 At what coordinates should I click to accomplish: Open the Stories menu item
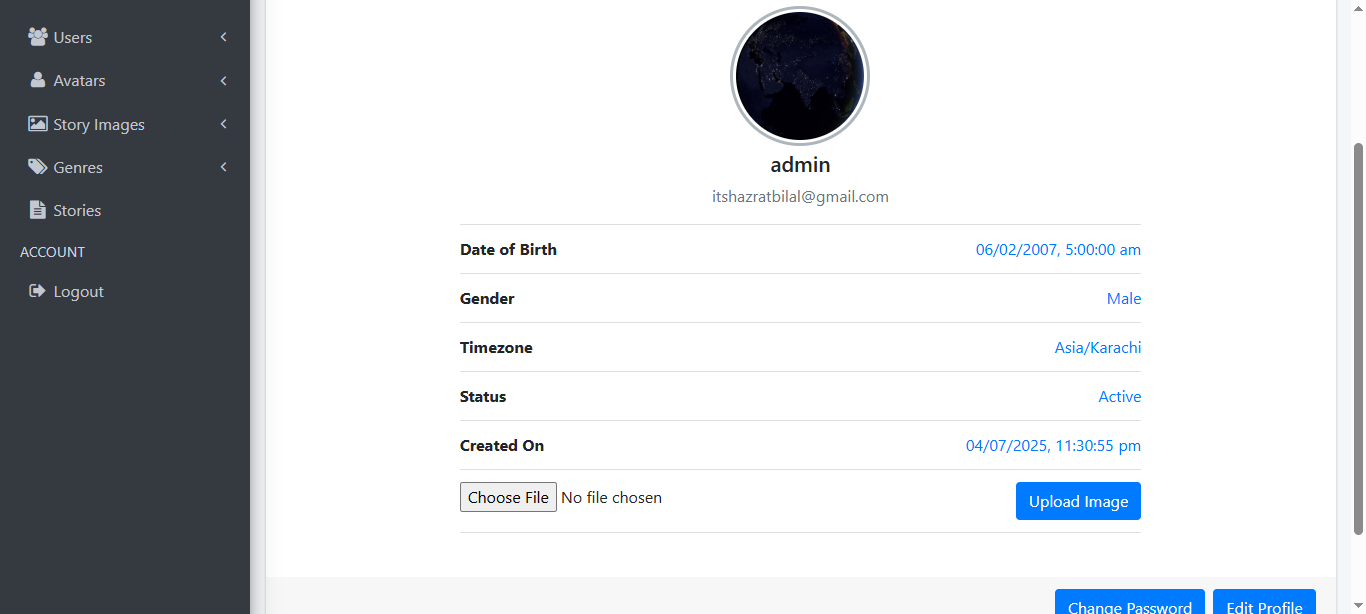tap(125, 210)
